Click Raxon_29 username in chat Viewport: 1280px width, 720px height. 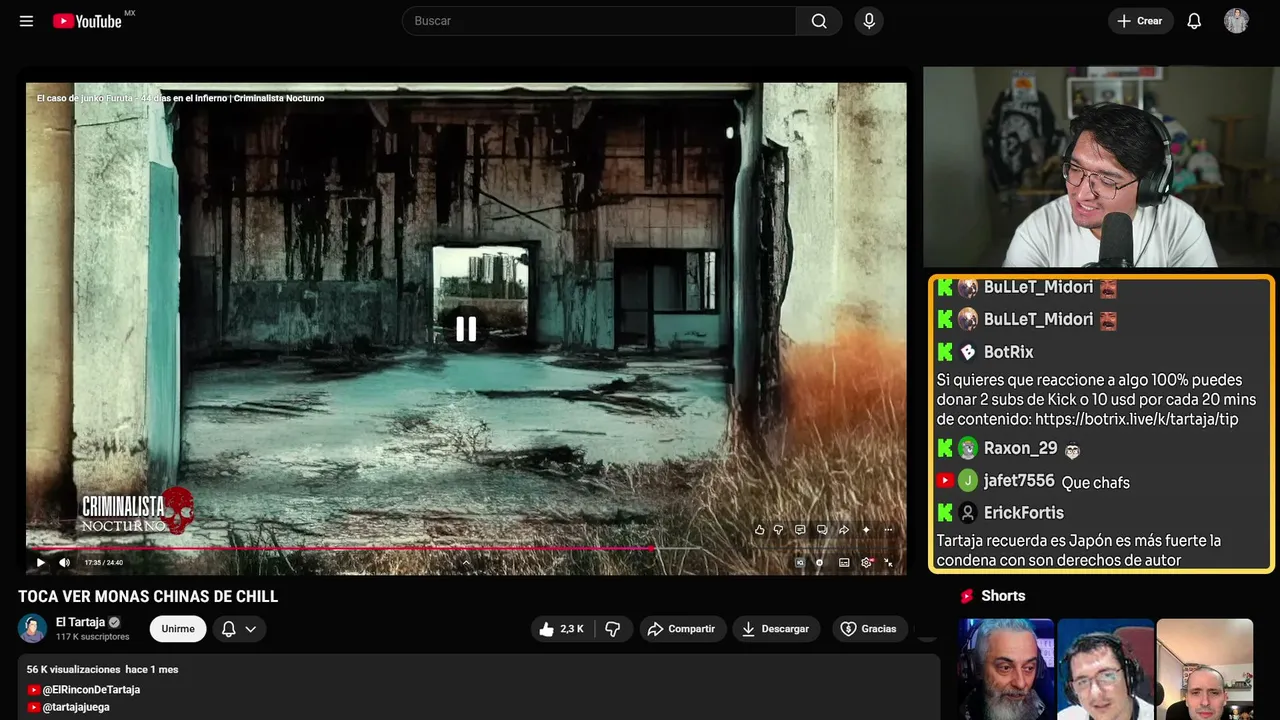1020,448
